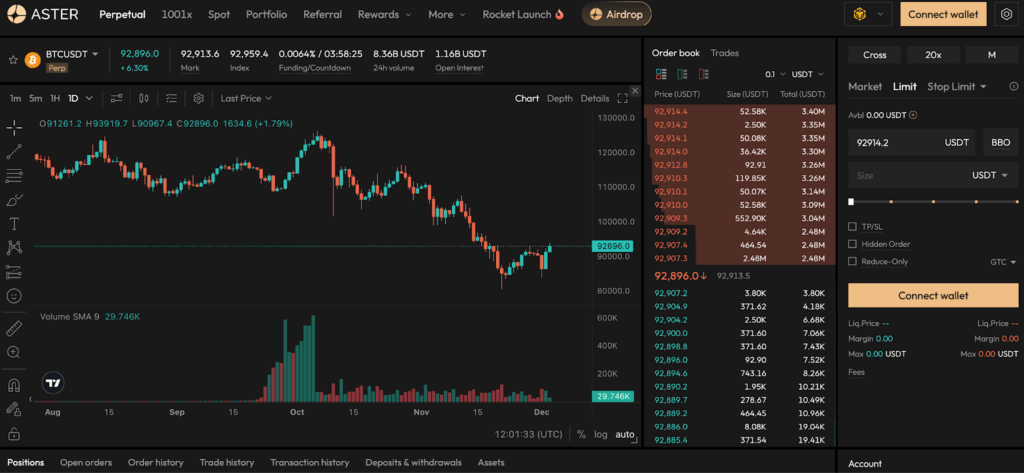
Task: Click the order type info icon
Action: pyautogui.click(x=1014, y=86)
